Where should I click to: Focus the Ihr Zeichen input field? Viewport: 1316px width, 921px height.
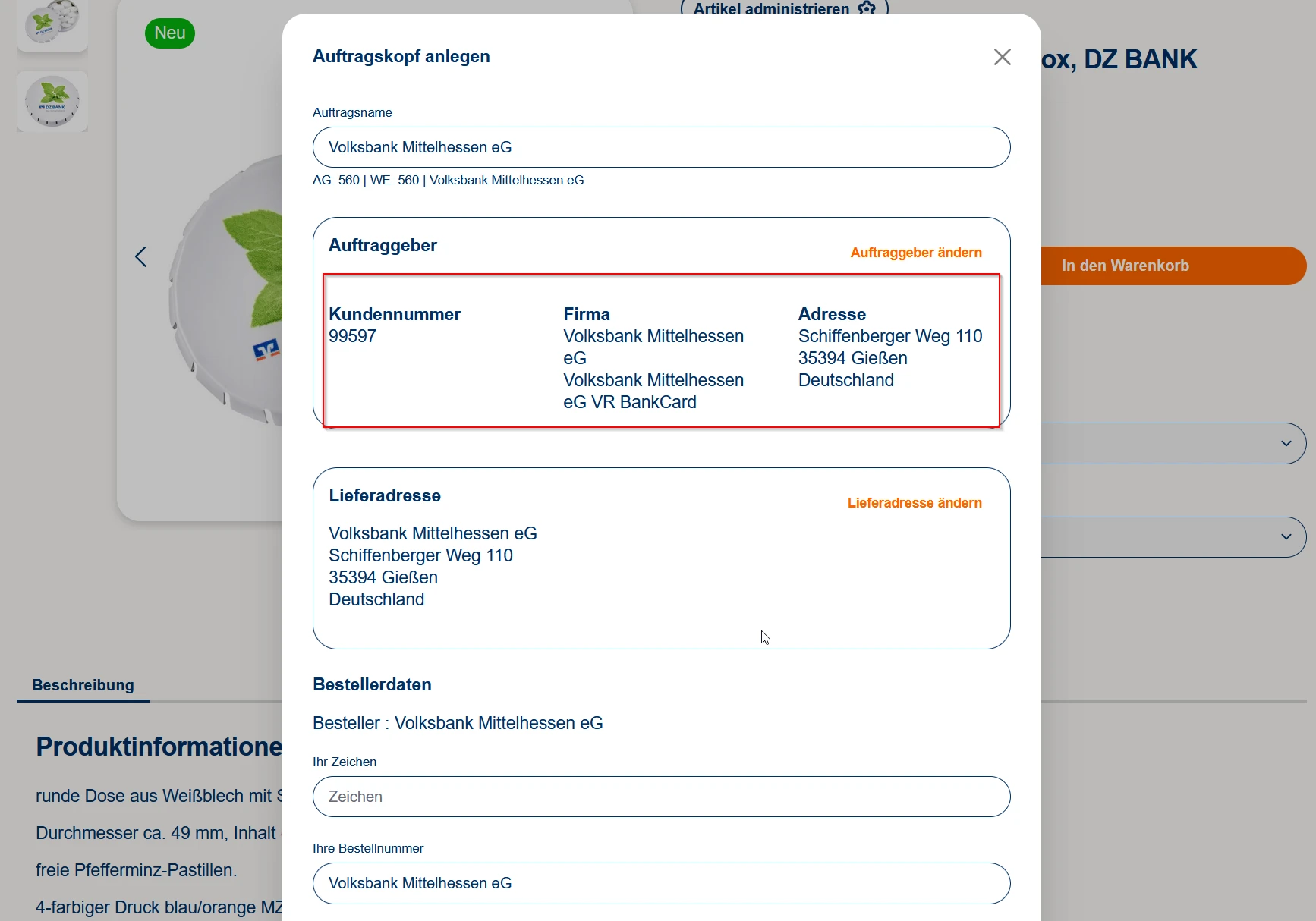point(661,797)
